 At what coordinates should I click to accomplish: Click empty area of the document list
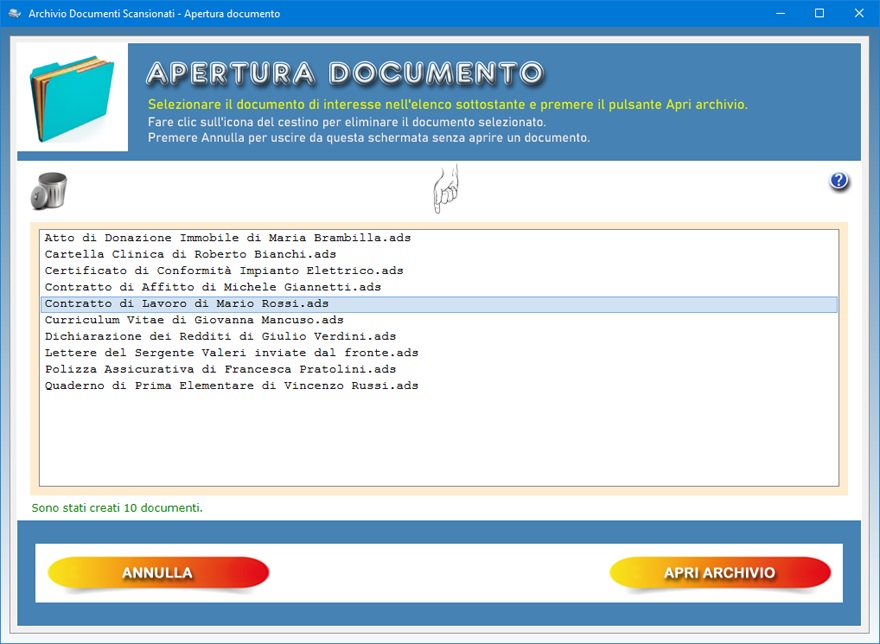pyautogui.click(x=438, y=440)
